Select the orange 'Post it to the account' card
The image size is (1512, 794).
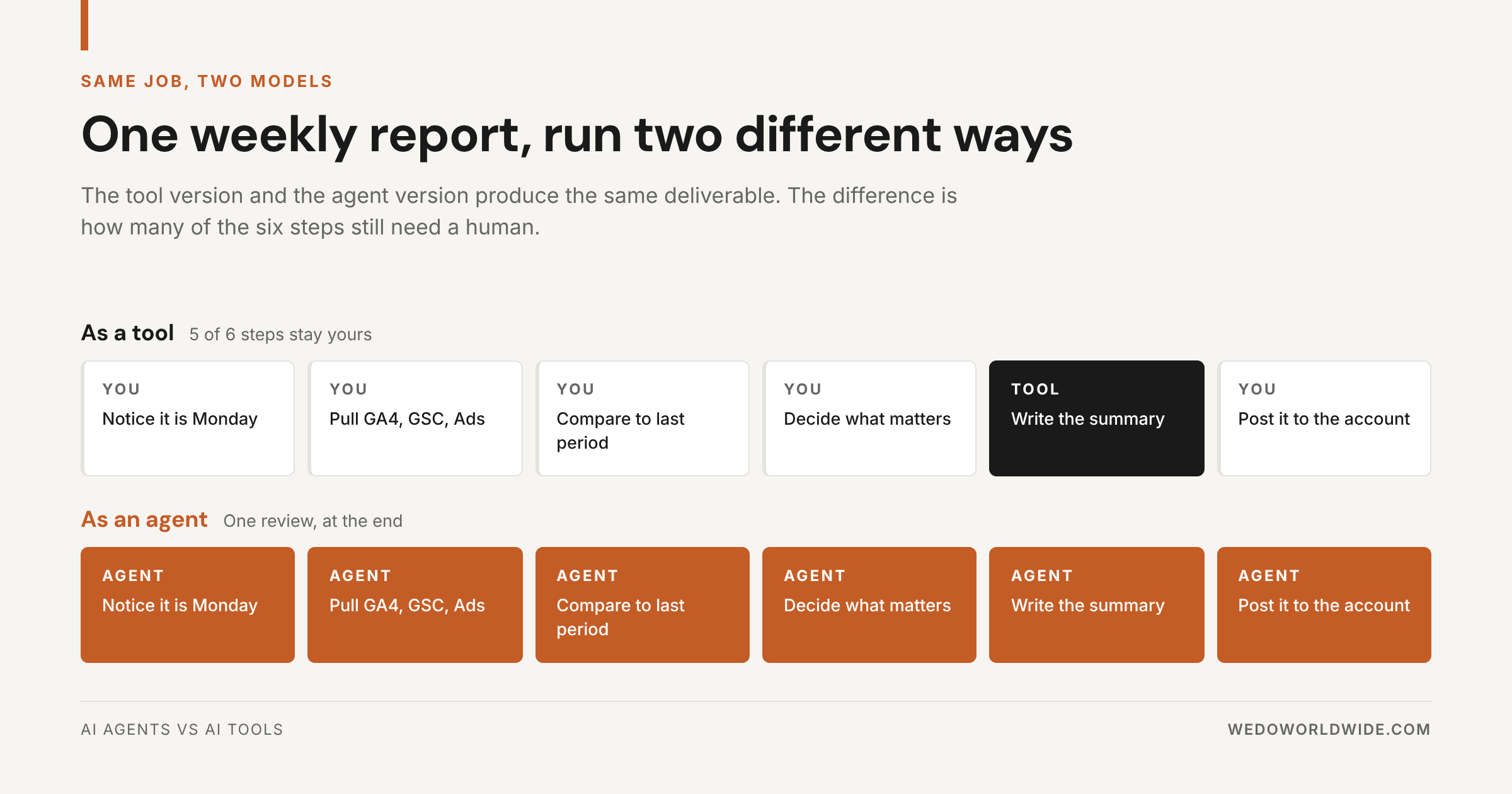(x=1324, y=605)
